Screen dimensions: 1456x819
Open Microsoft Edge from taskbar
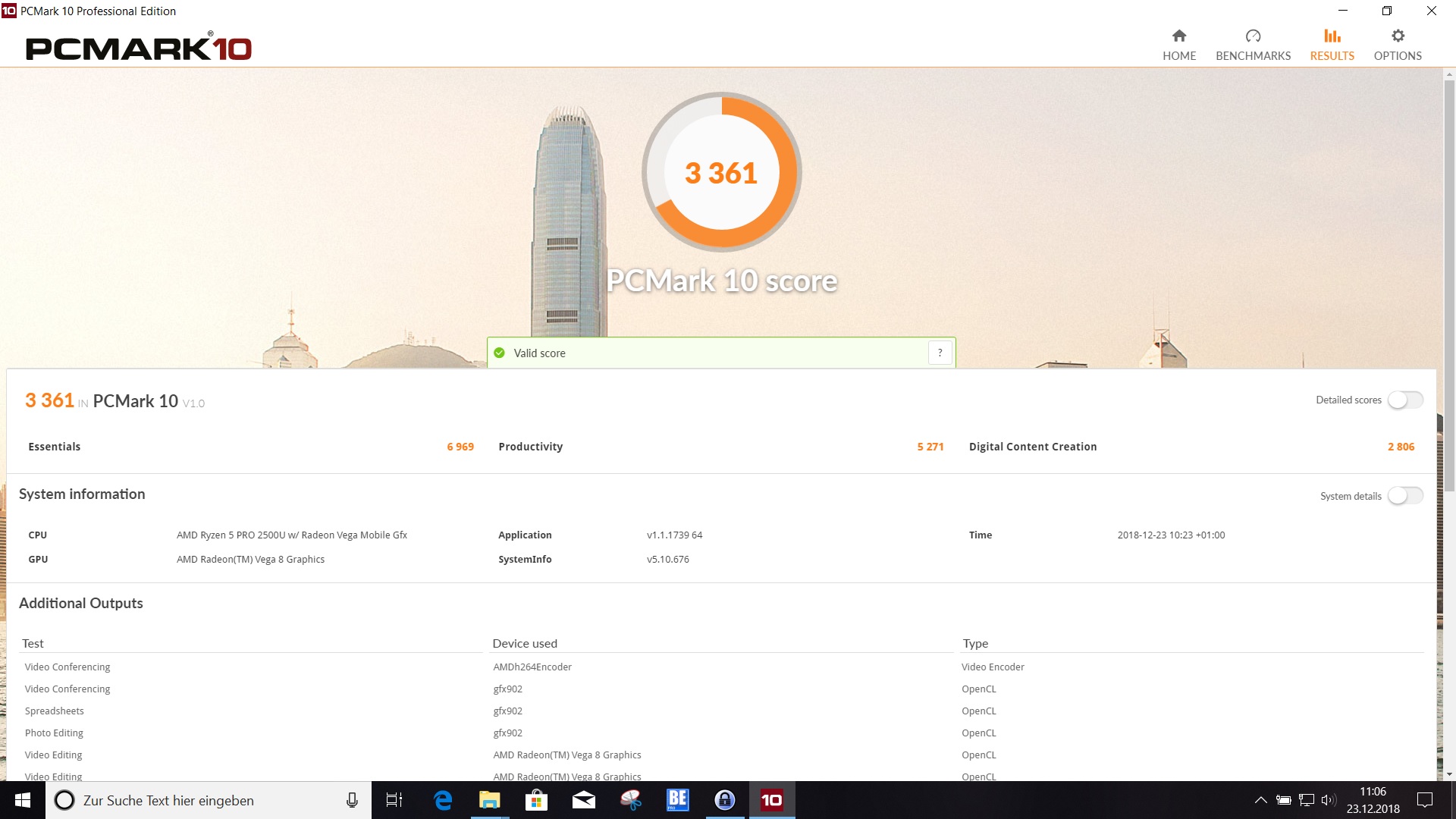click(x=442, y=800)
